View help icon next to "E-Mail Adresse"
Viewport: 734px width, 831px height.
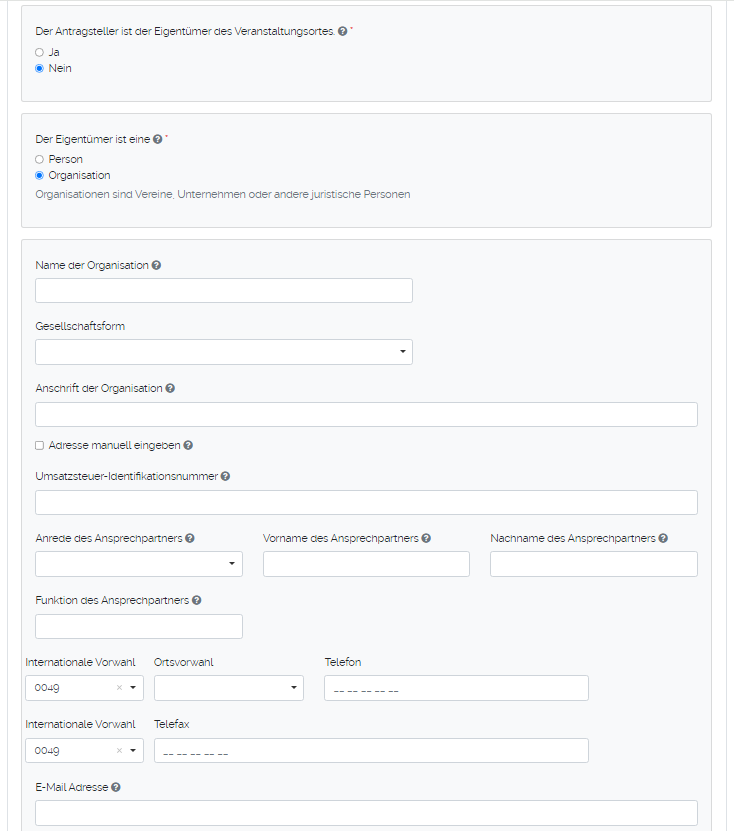[117, 786]
